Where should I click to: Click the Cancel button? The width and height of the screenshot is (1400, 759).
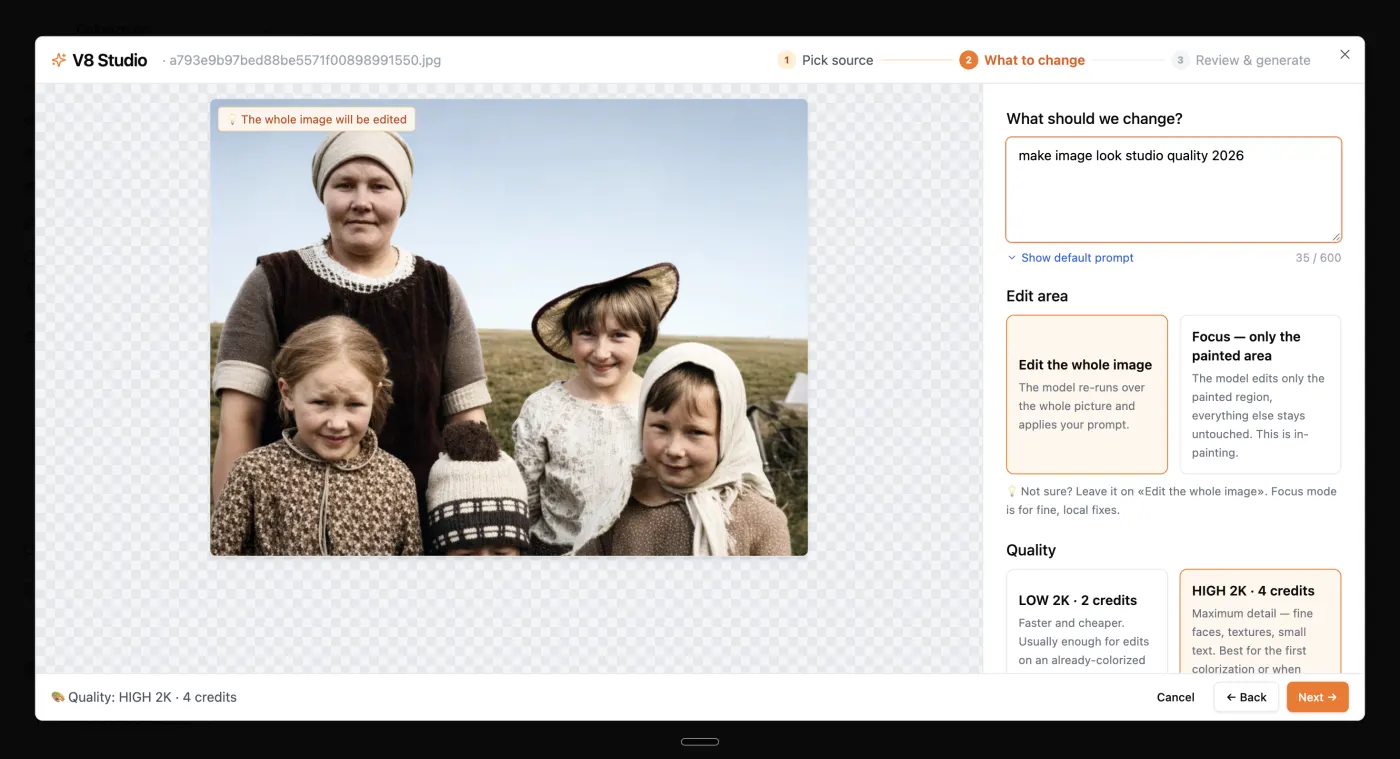pyautogui.click(x=1175, y=697)
